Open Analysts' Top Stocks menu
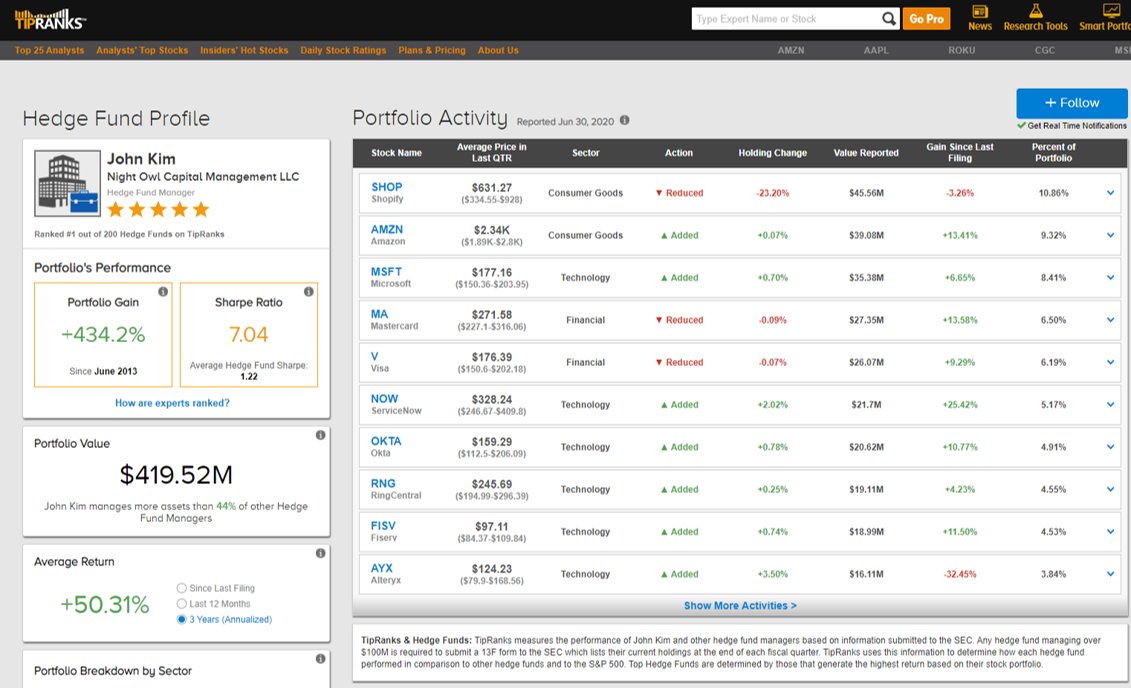This screenshot has height=688, width=1131. (142, 50)
